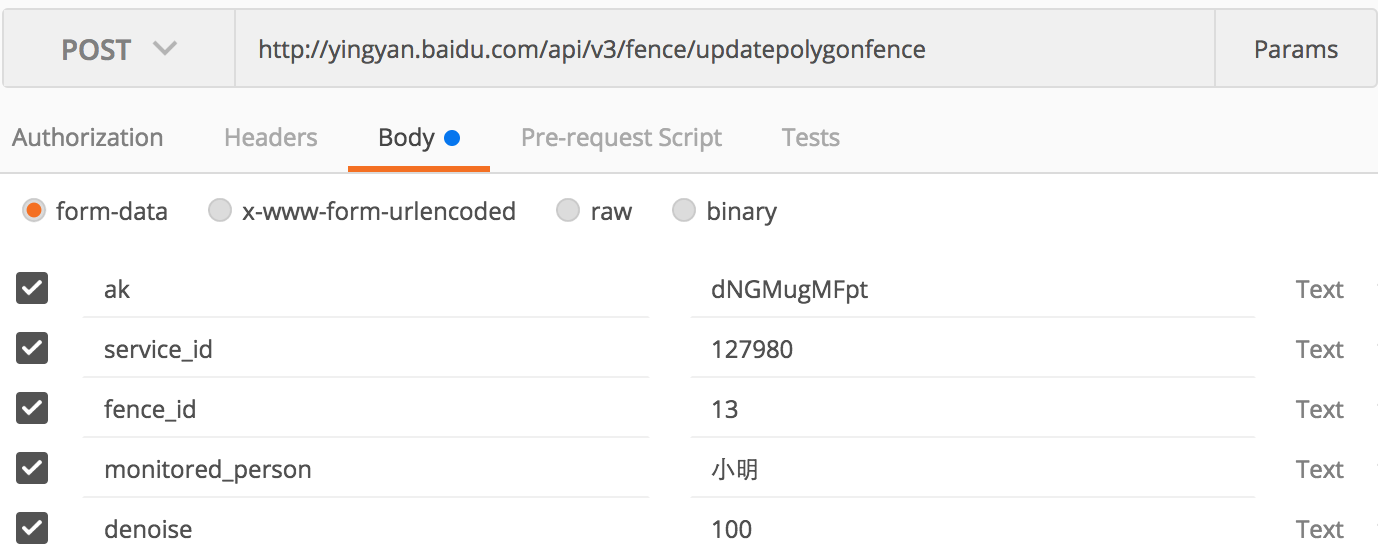1378x550 pixels.
Task: Edit the ak value field
Action: pyautogui.click(x=970, y=290)
